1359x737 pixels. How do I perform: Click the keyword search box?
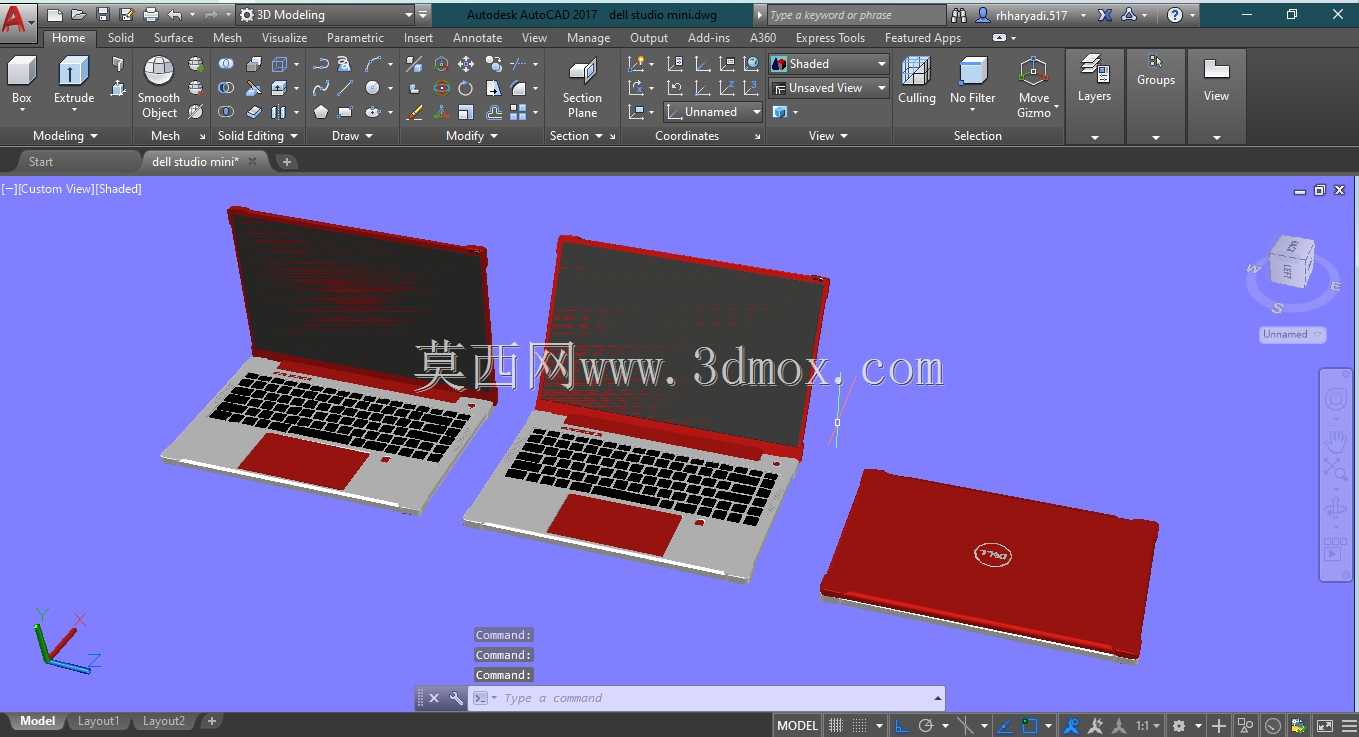pyautogui.click(x=856, y=15)
